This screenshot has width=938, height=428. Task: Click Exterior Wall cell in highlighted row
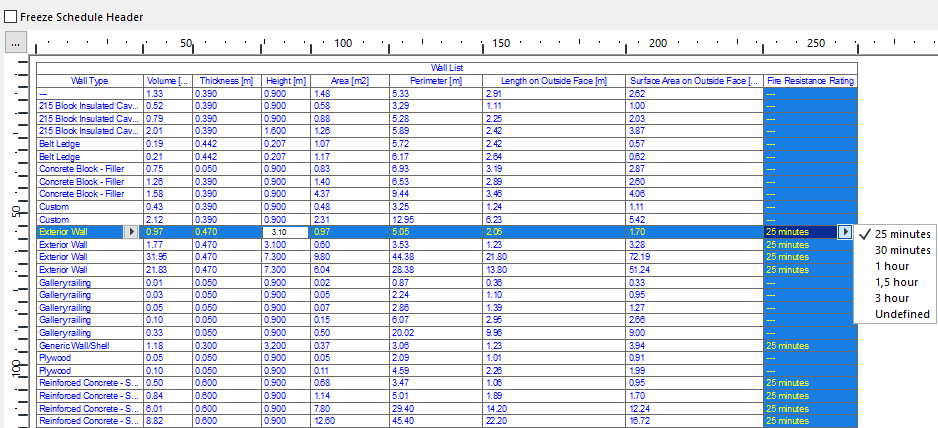click(x=62, y=232)
